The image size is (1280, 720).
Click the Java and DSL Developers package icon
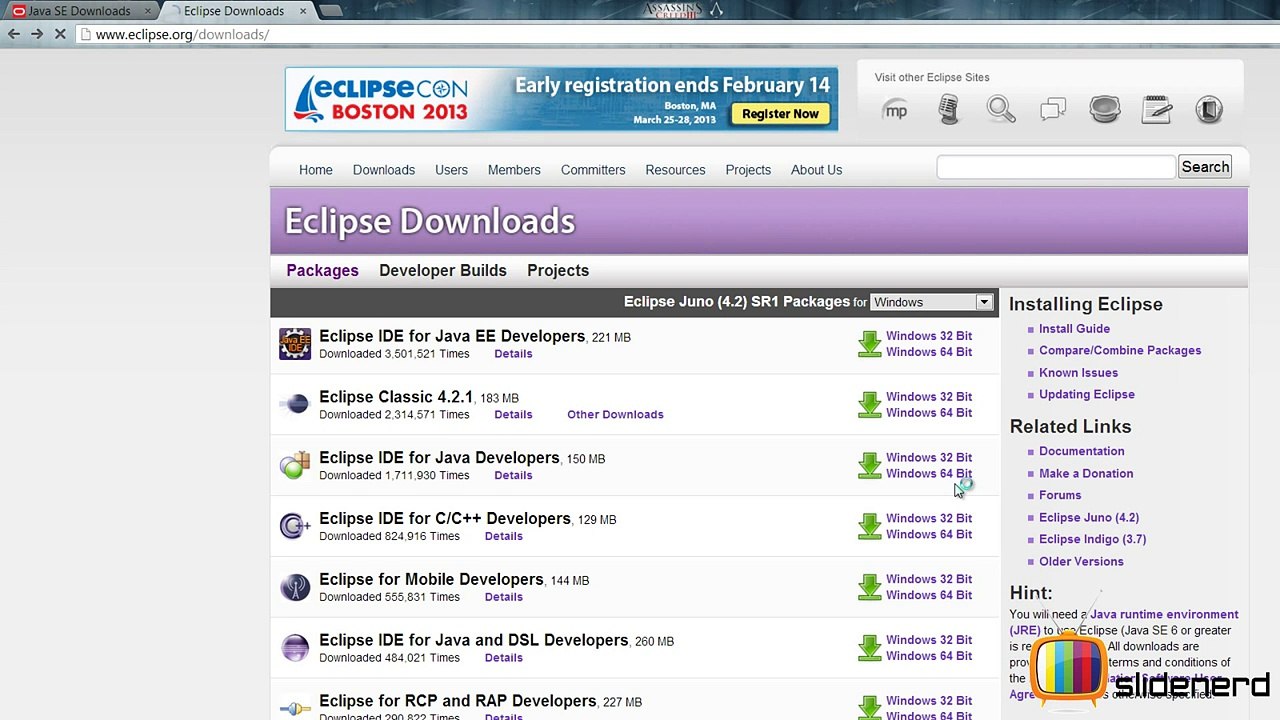point(295,648)
